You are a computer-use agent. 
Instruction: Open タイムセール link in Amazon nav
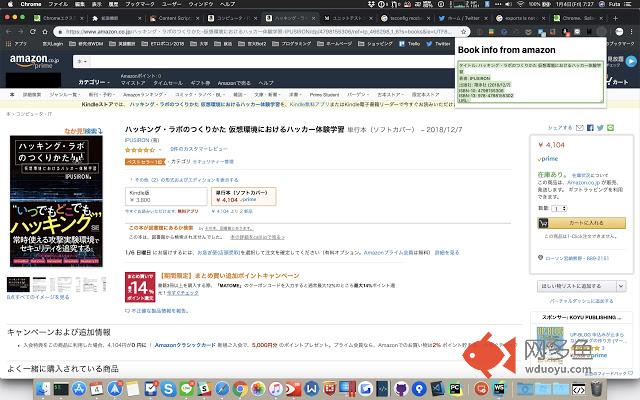(x=168, y=83)
